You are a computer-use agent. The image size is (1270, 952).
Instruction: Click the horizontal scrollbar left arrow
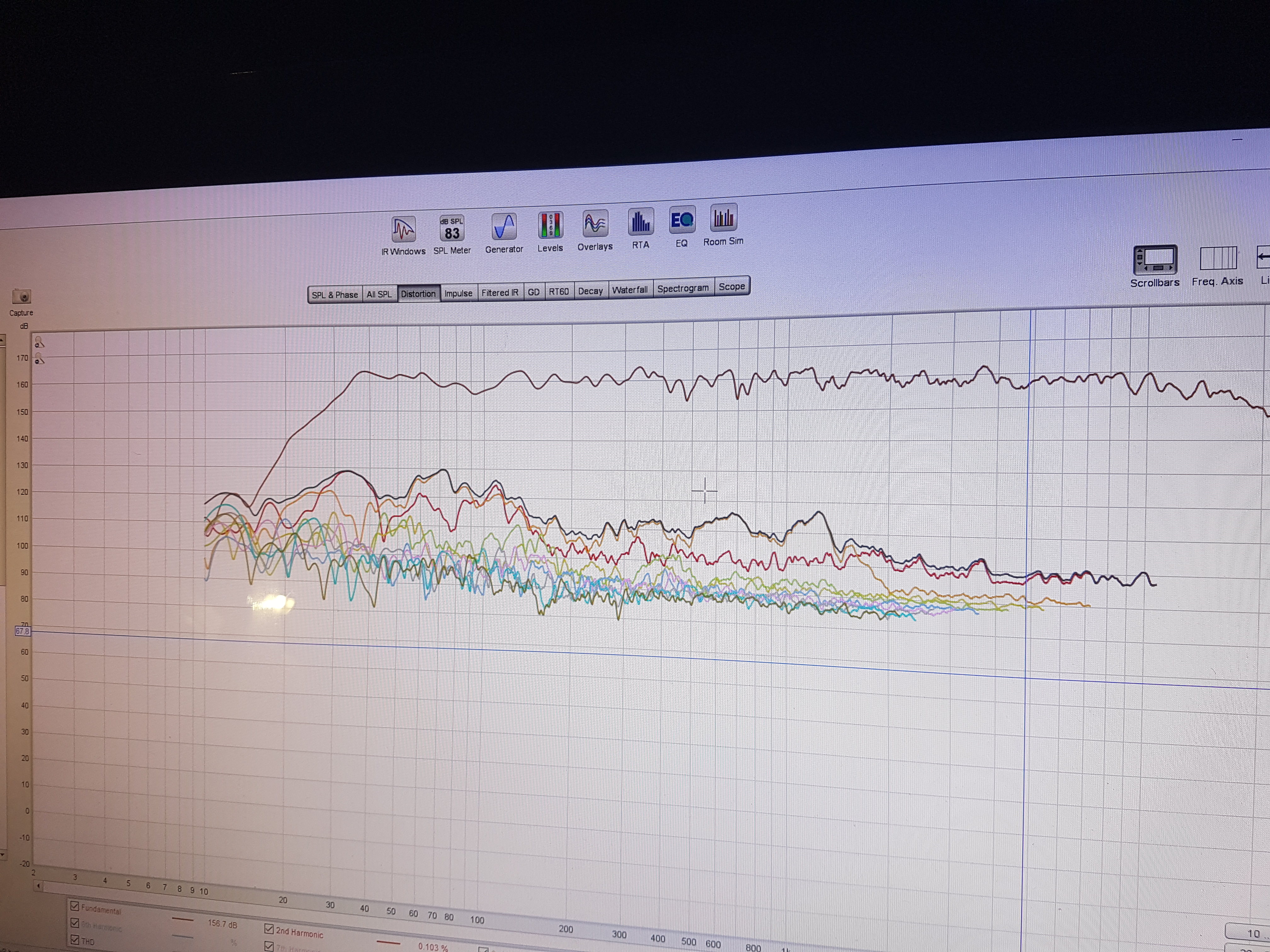click(x=38, y=886)
